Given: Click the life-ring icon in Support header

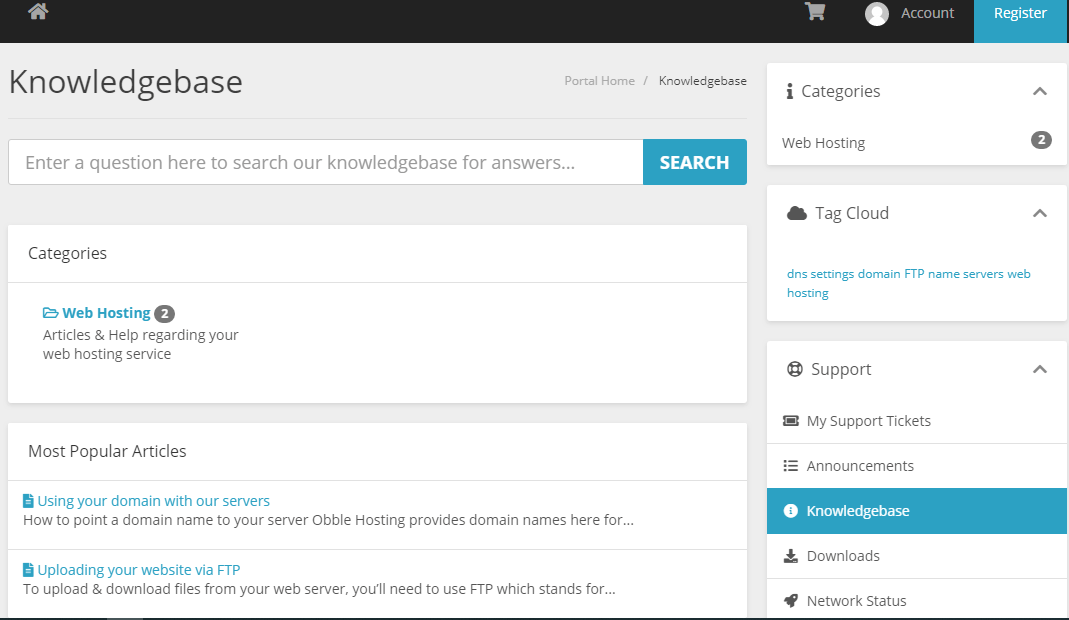Looking at the screenshot, I should pyautogui.click(x=795, y=369).
